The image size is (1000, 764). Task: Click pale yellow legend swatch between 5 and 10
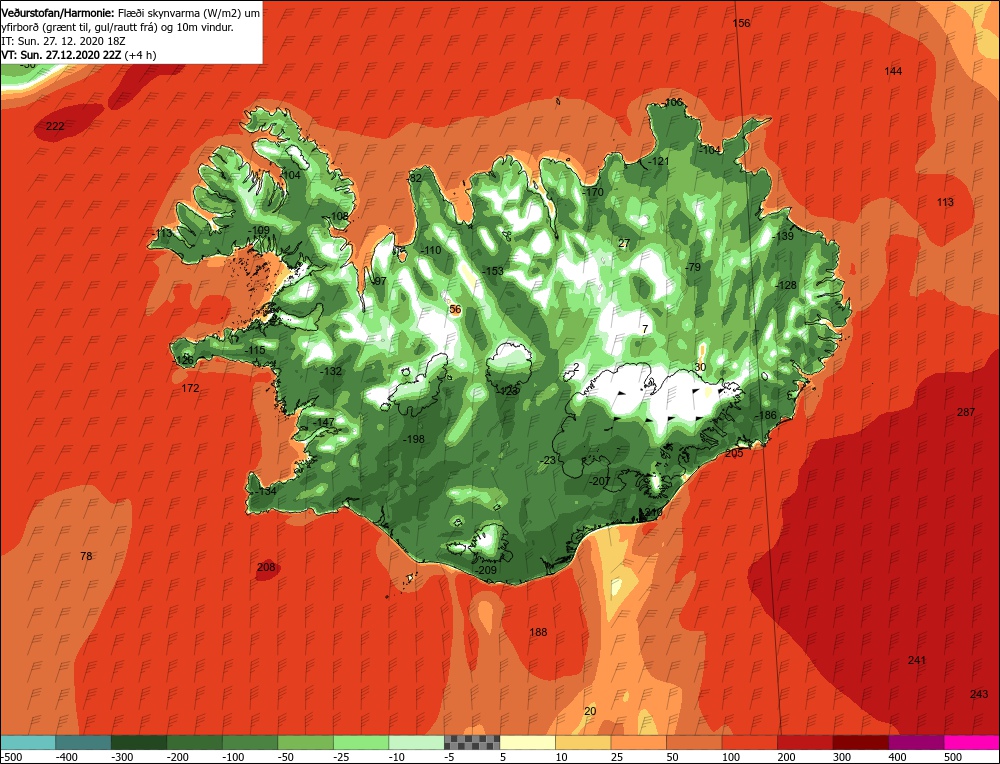527,742
